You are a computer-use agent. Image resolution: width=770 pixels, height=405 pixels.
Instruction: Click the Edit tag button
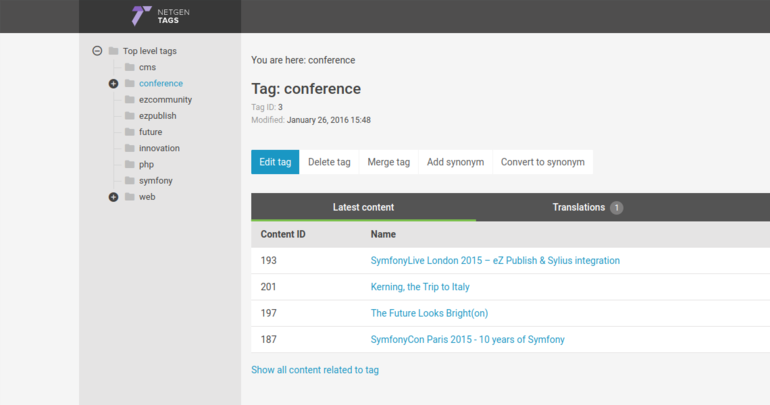(x=275, y=162)
